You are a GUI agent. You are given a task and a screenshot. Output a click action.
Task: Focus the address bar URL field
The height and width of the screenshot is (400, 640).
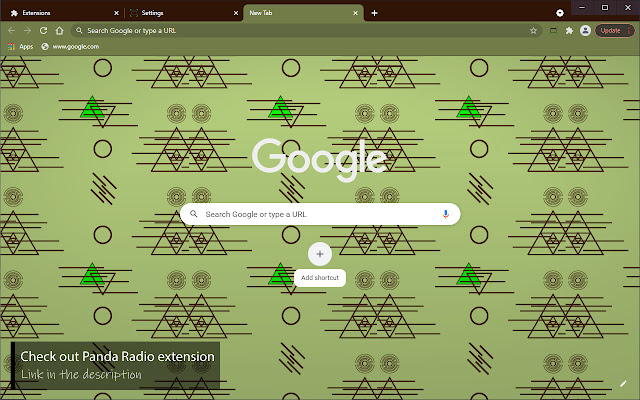tap(306, 31)
